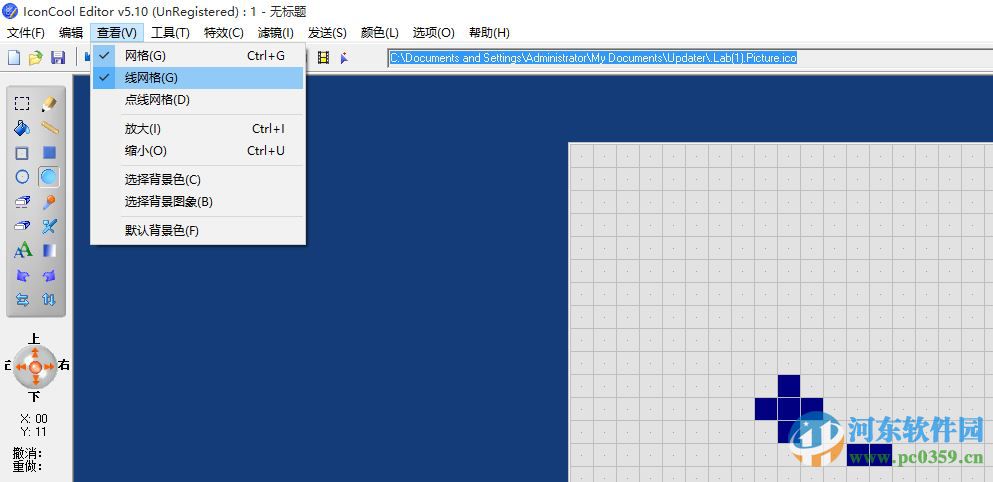
Task: Open the 颜色(L) menu
Action: [x=379, y=32]
